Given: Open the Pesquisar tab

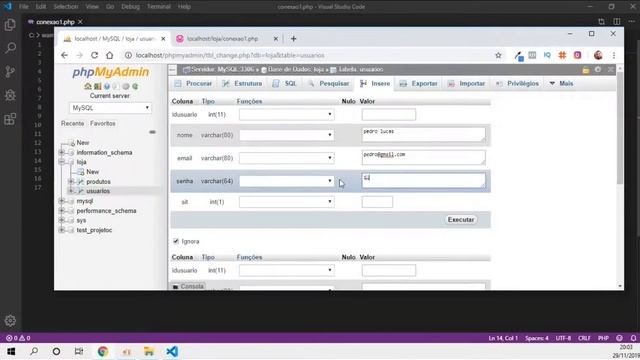Looking at the screenshot, I should click(x=329, y=83).
